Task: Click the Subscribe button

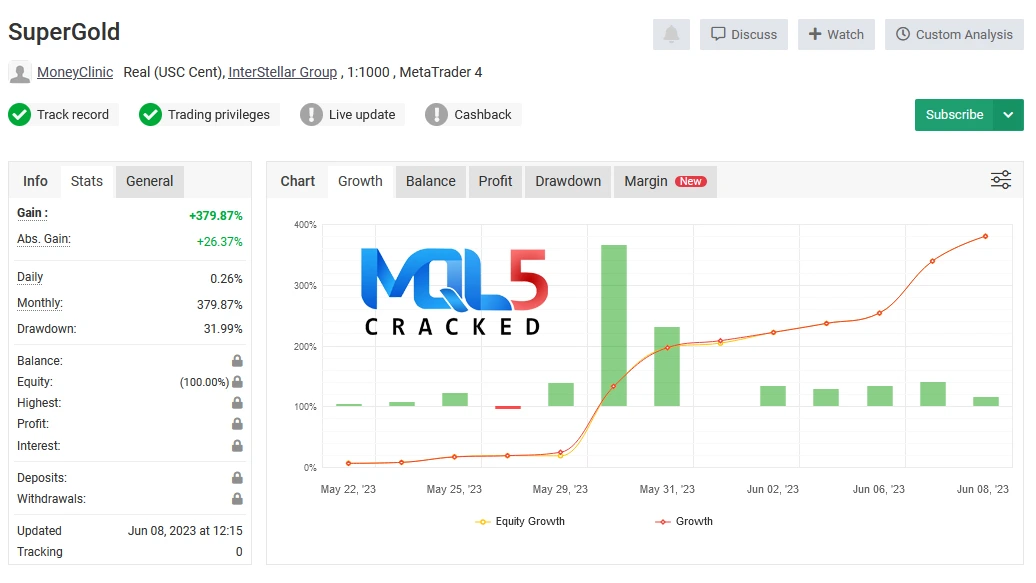Action: click(x=955, y=115)
